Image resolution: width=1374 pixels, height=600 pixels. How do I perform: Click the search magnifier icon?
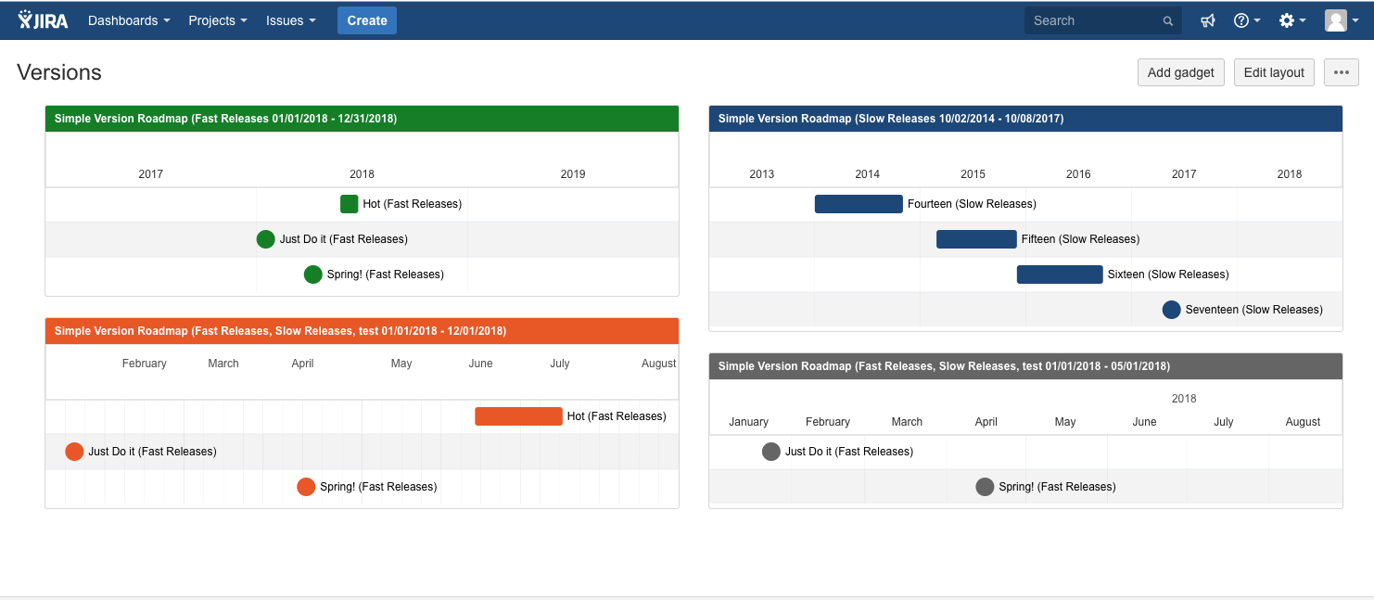click(x=1167, y=21)
